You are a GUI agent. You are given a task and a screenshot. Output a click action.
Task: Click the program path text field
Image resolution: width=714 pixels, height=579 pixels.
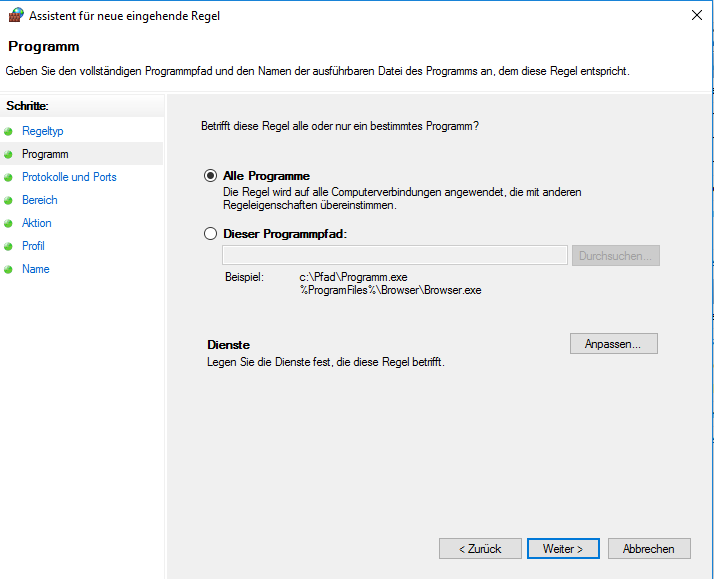pos(395,255)
